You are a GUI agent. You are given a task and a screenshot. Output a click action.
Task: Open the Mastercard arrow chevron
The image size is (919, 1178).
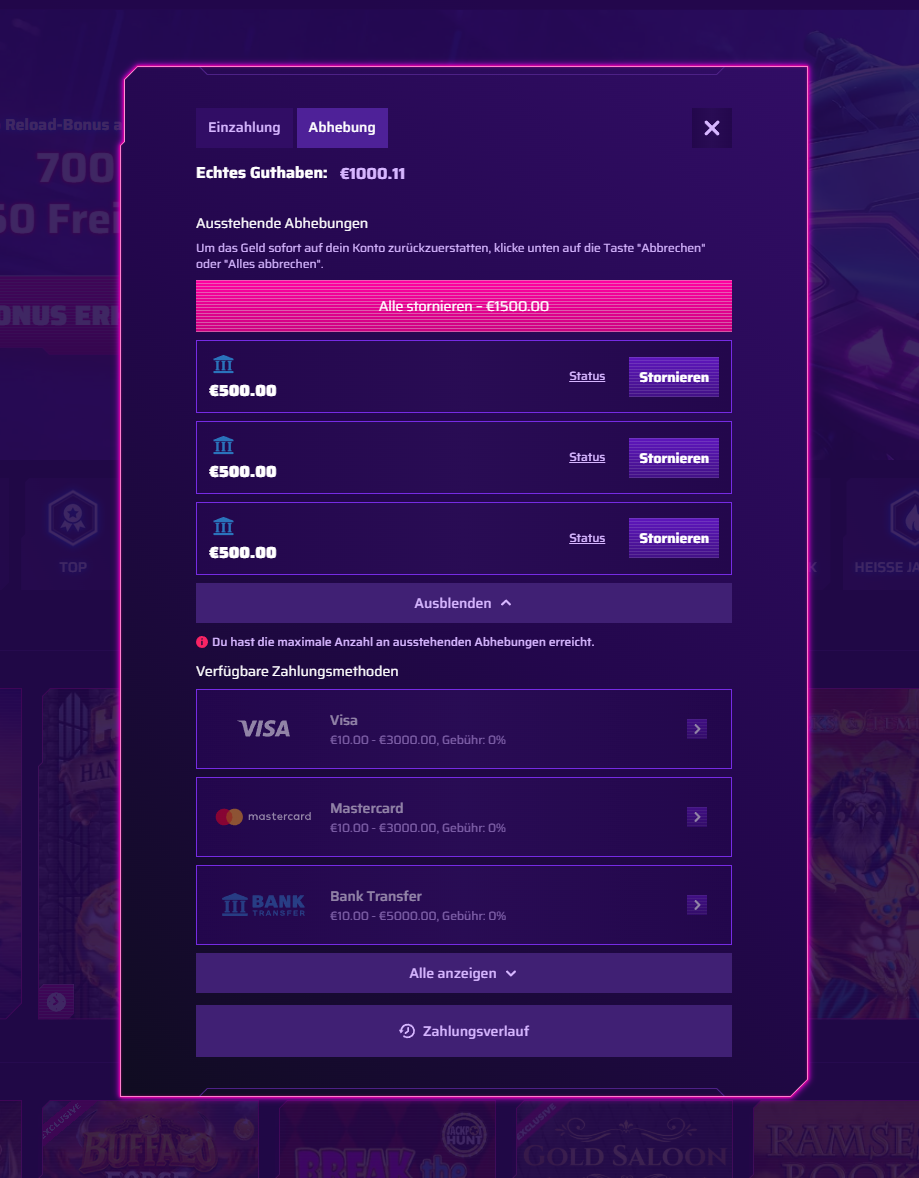(x=697, y=817)
